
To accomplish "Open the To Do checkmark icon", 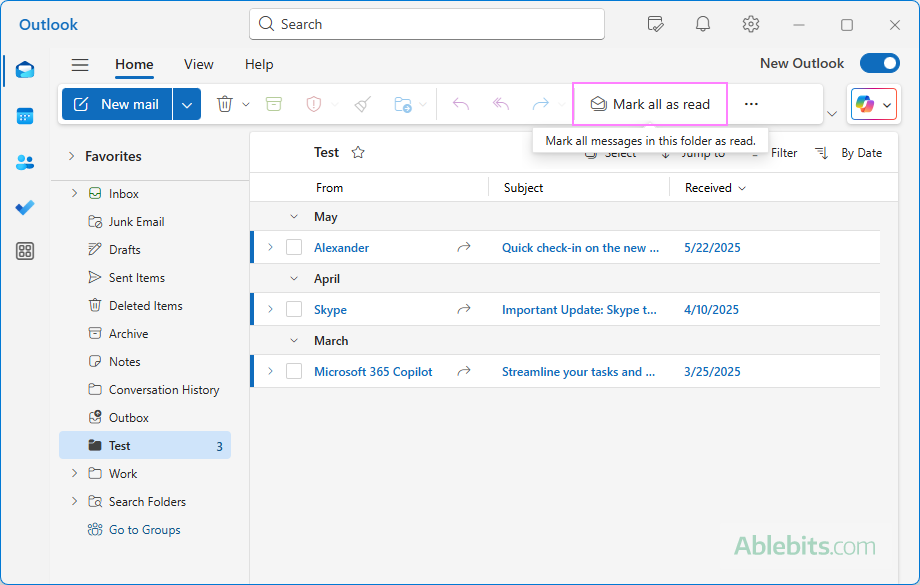I will point(25,207).
